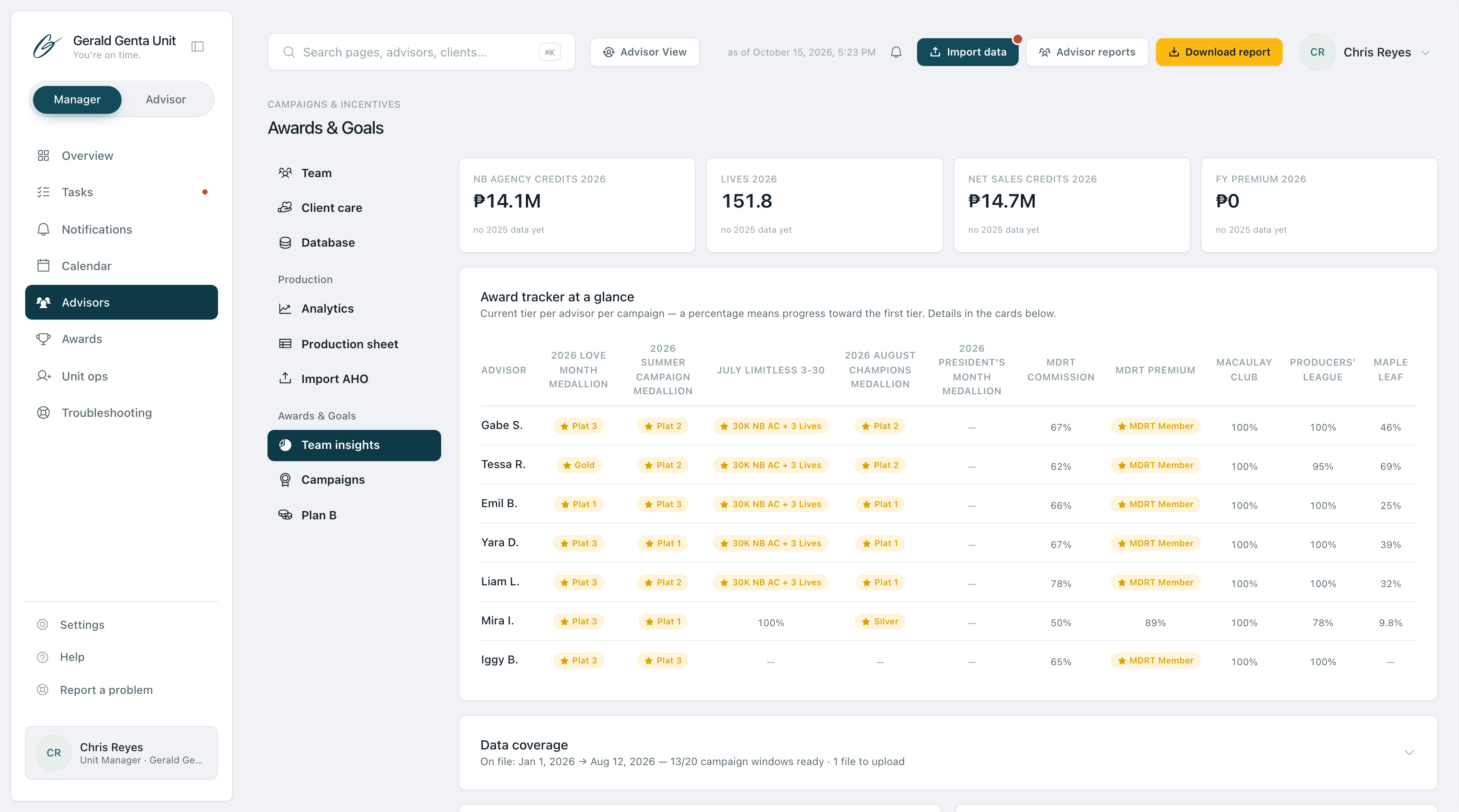Click the Awards trophy icon
The height and width of the screenshot is (812, 1459).
coord(43,339)
